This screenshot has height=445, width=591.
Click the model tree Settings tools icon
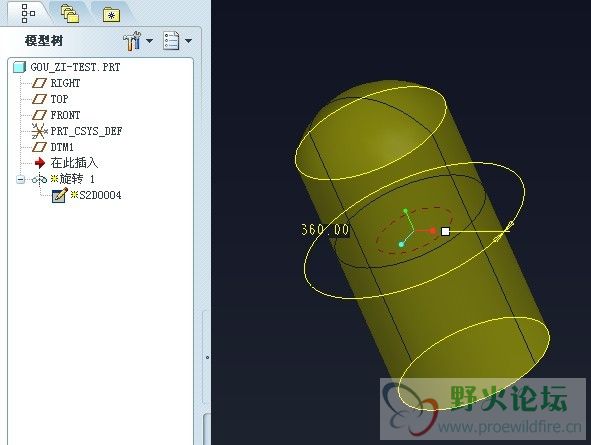tap(132, 41)
